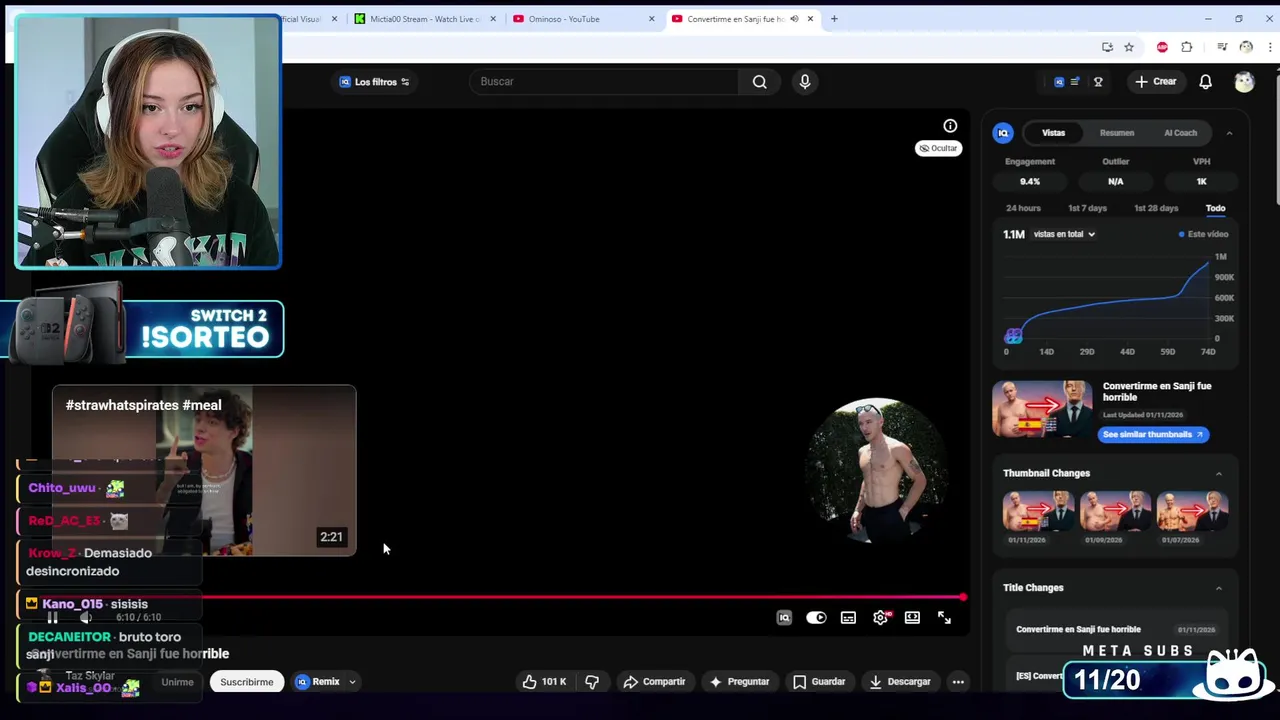Select the 1st 7 days range
This screenshot has height=720, width=1280.
coord(1087,208)
